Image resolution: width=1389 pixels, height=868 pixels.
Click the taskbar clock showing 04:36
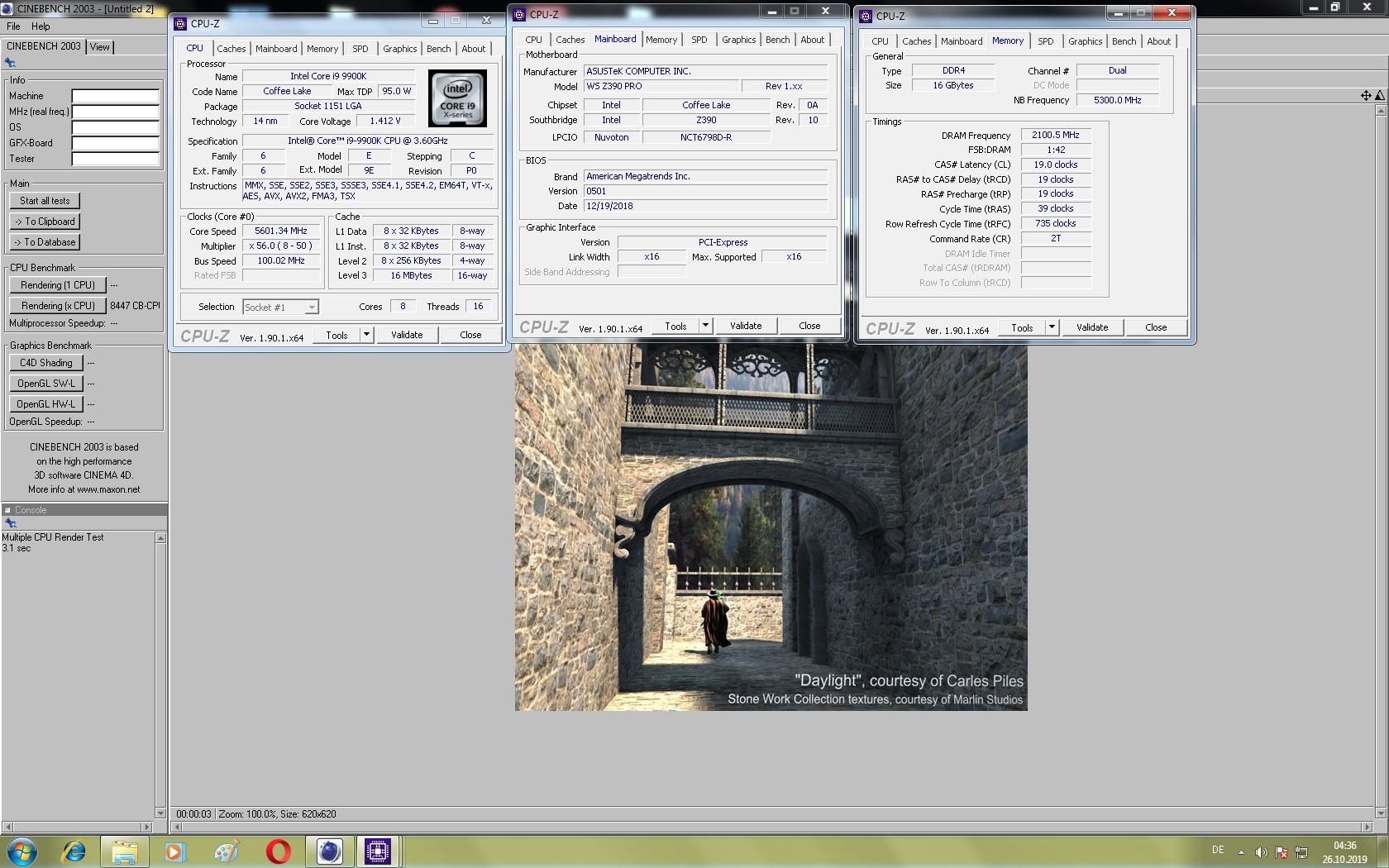click(1344, 852)
